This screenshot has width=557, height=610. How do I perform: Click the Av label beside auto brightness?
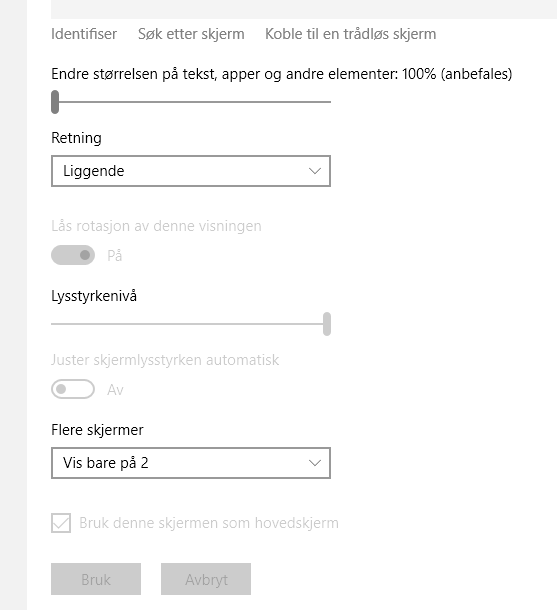115,389
